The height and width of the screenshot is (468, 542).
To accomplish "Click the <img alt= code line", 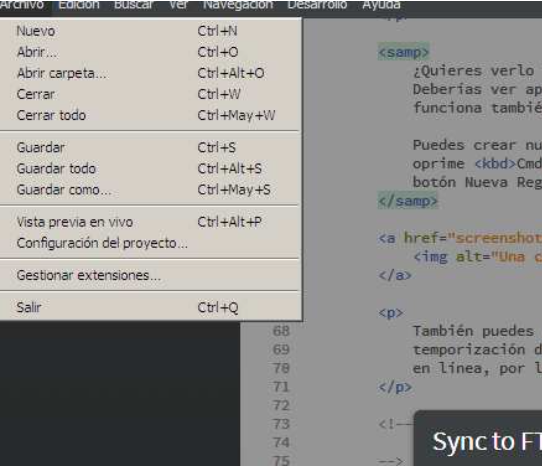I will (478, 257).
